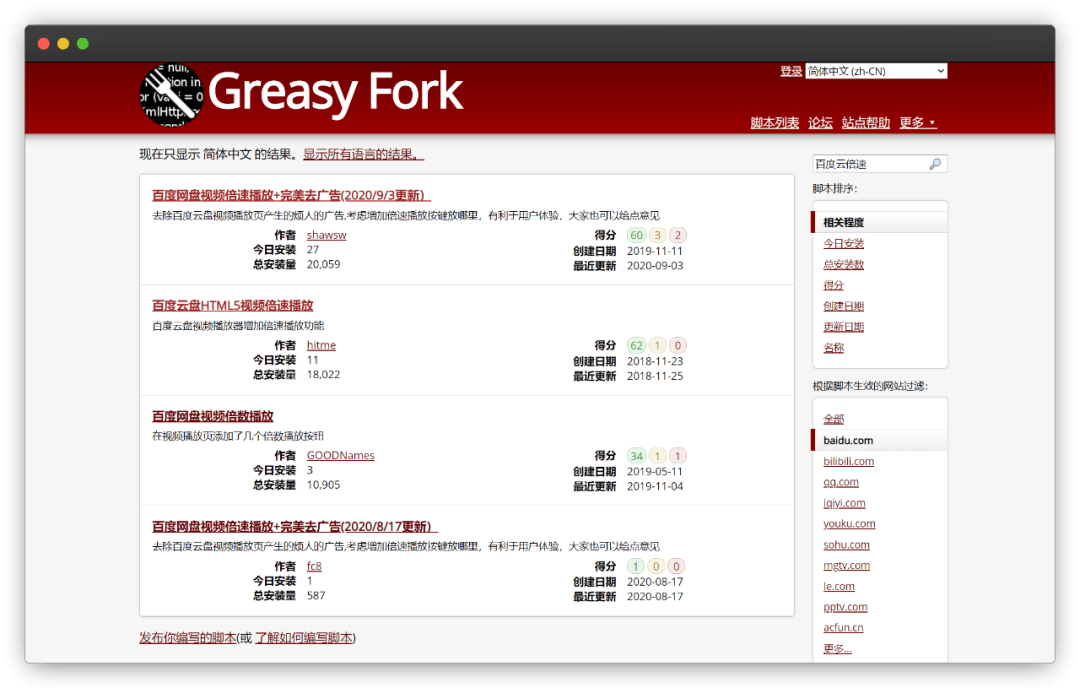1080x688 pixels.
Task: Click red score badge 2 of first script
Action: tap(678, 235)
